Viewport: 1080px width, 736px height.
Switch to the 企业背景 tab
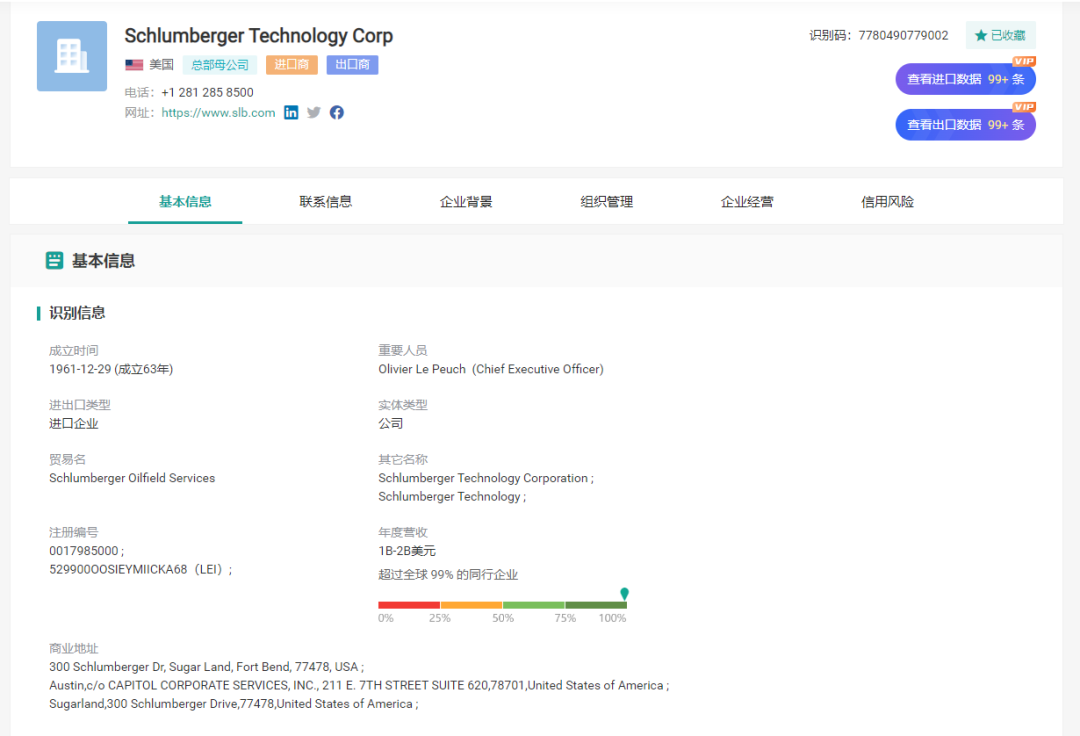pos(466,202)
